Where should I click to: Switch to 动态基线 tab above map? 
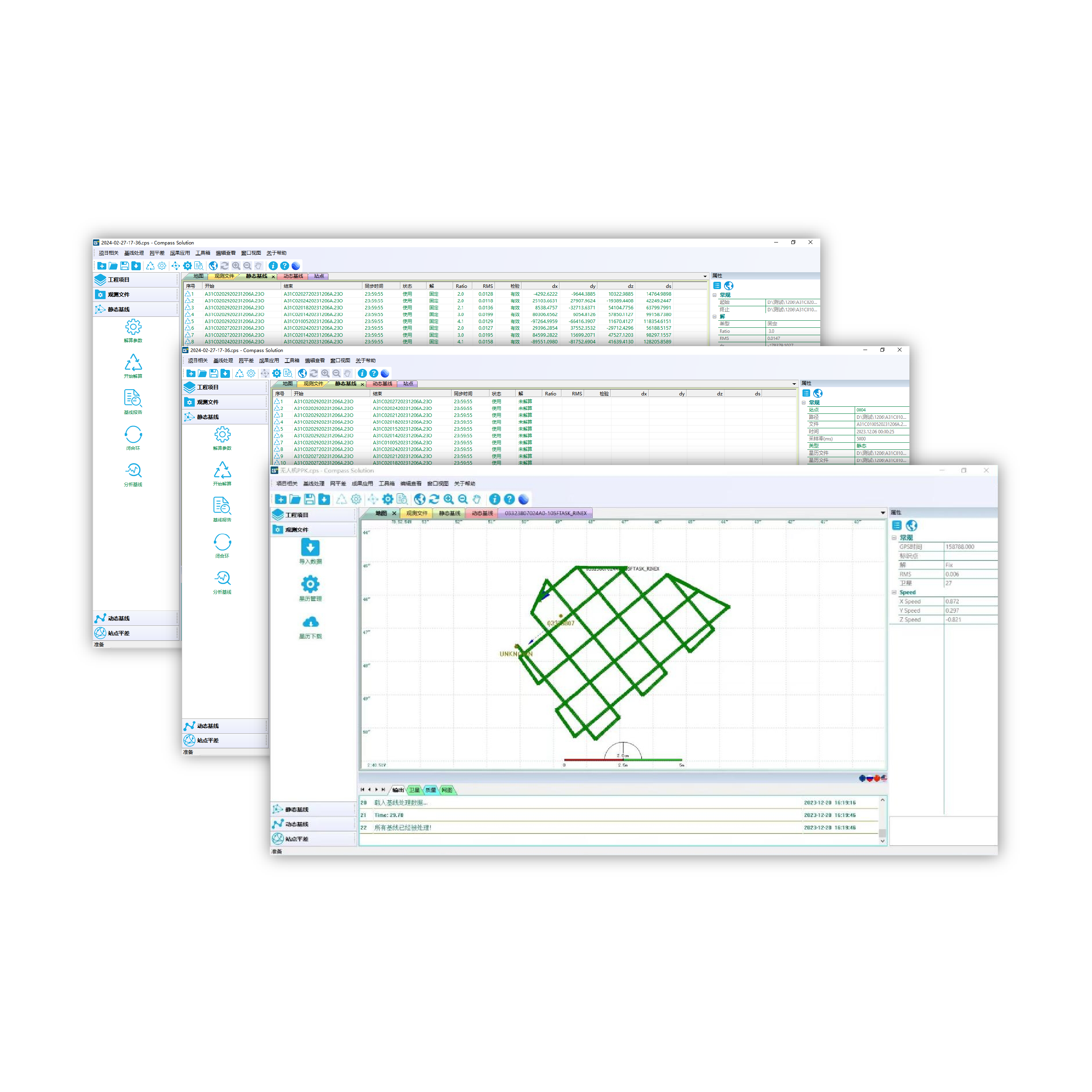482,514
